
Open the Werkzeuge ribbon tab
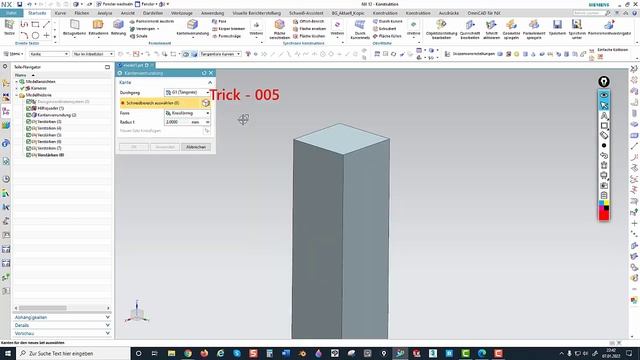click(x=182, y=13)
